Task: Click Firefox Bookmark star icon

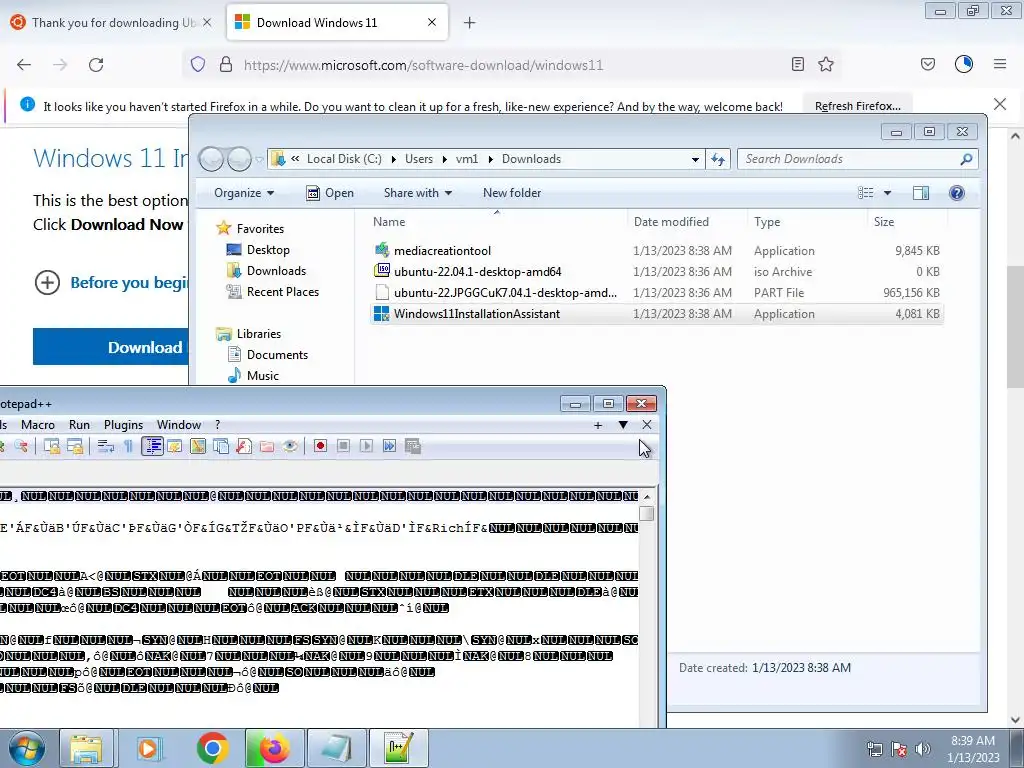Action: pos(826,64)
